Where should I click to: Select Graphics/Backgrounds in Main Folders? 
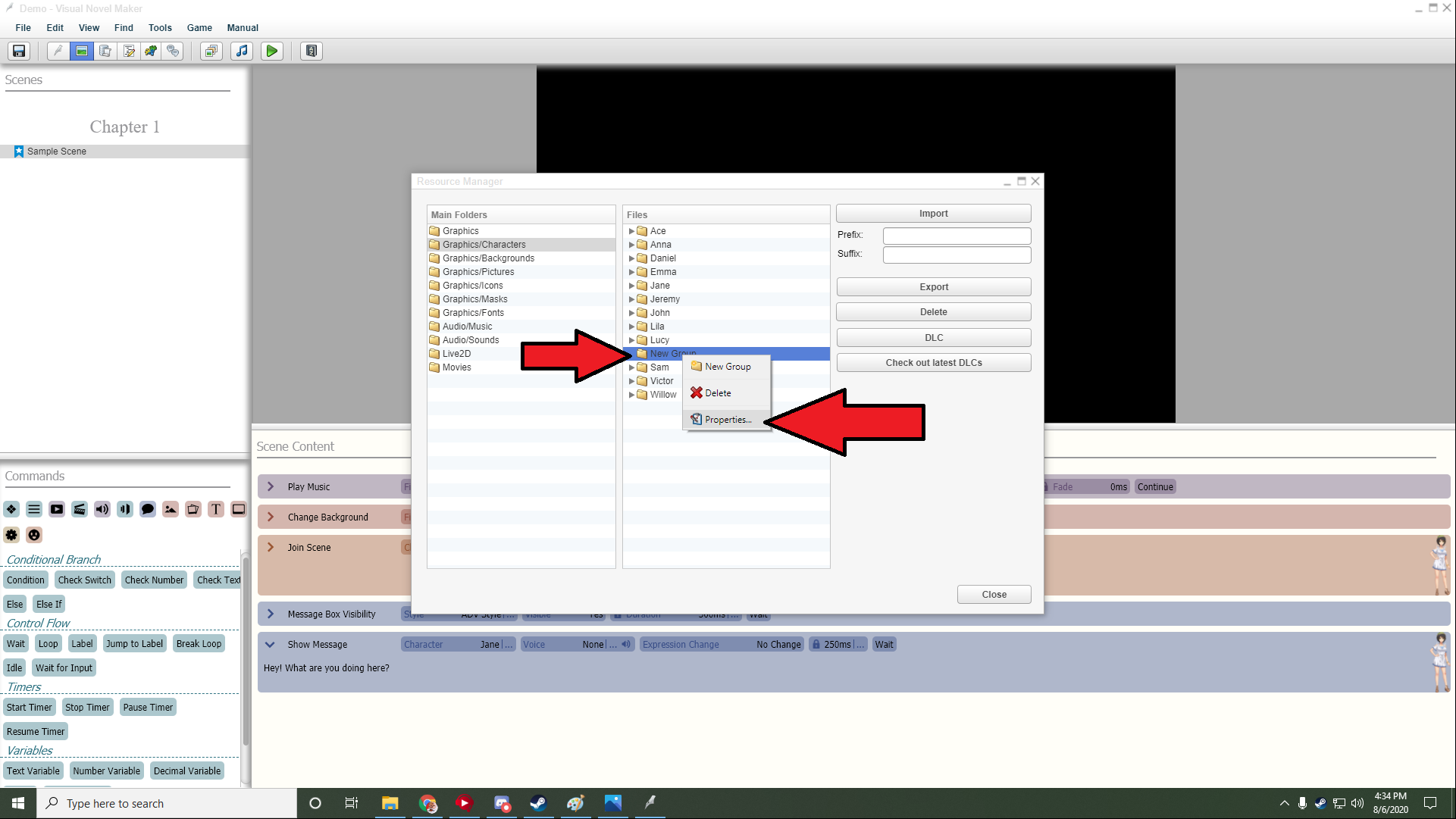488,258
